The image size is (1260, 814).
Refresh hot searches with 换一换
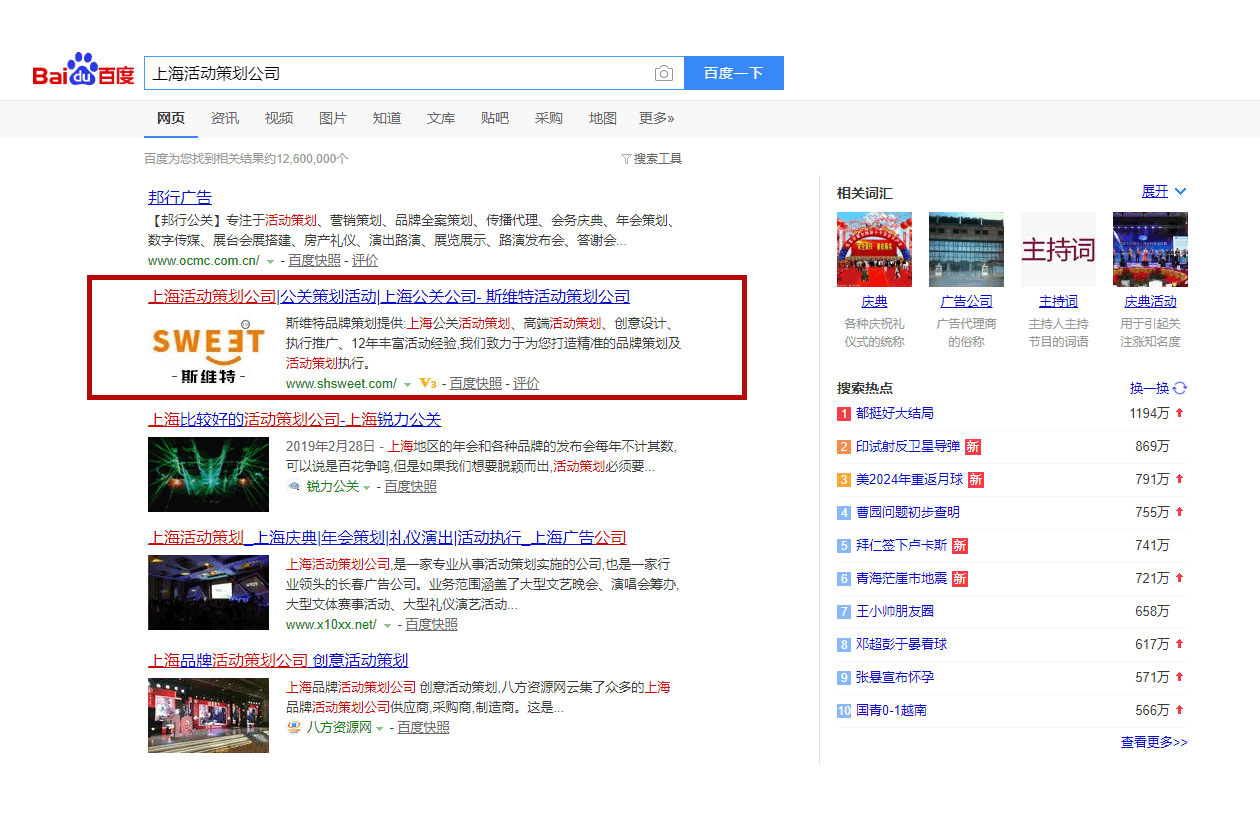tap(1158, 388)
